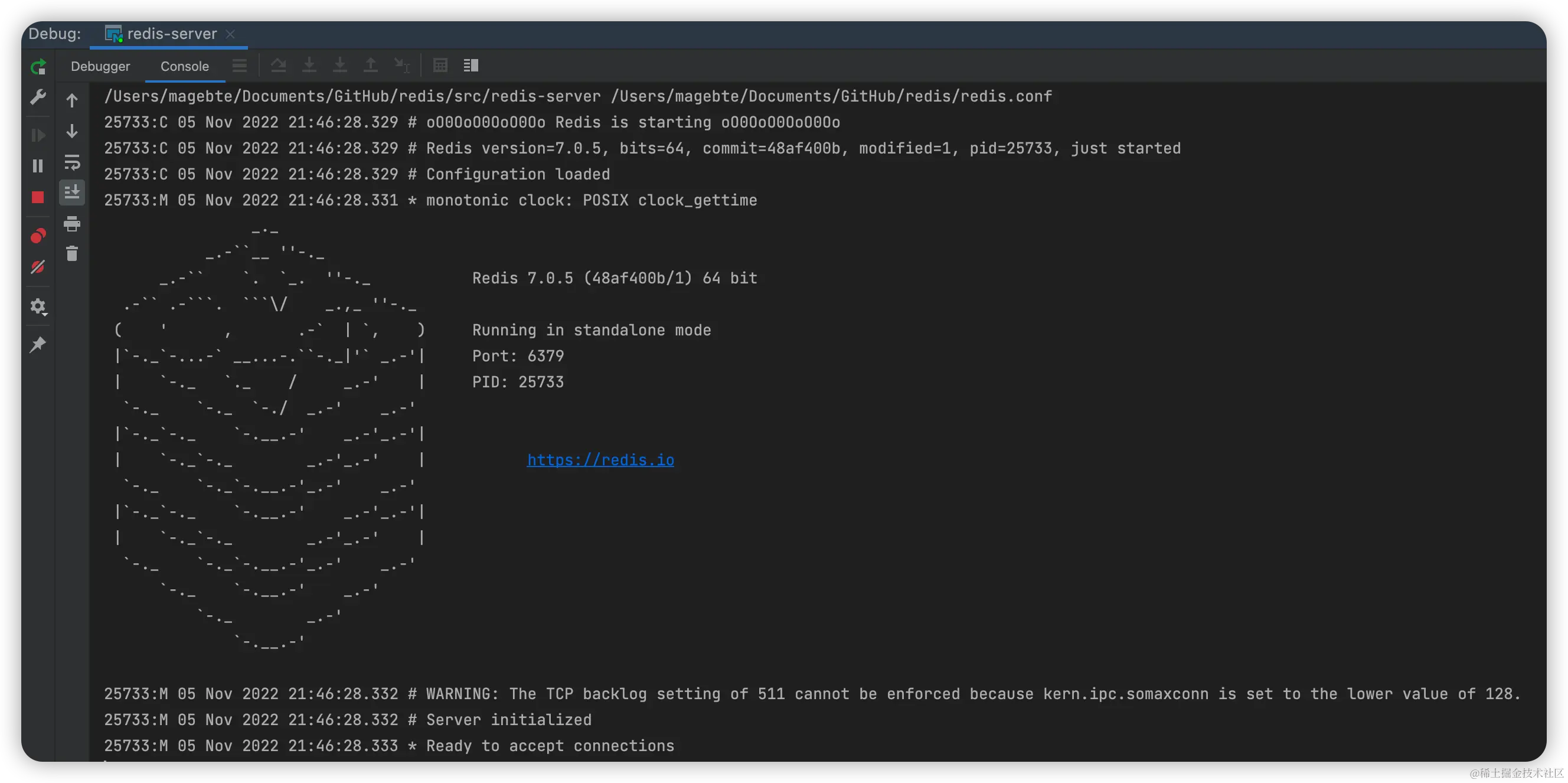Click 'Redis 7.0.5 (48af400b/1) 64 bit' text
The width and height of the screenshot is (1568, 783).
(615, 279)
